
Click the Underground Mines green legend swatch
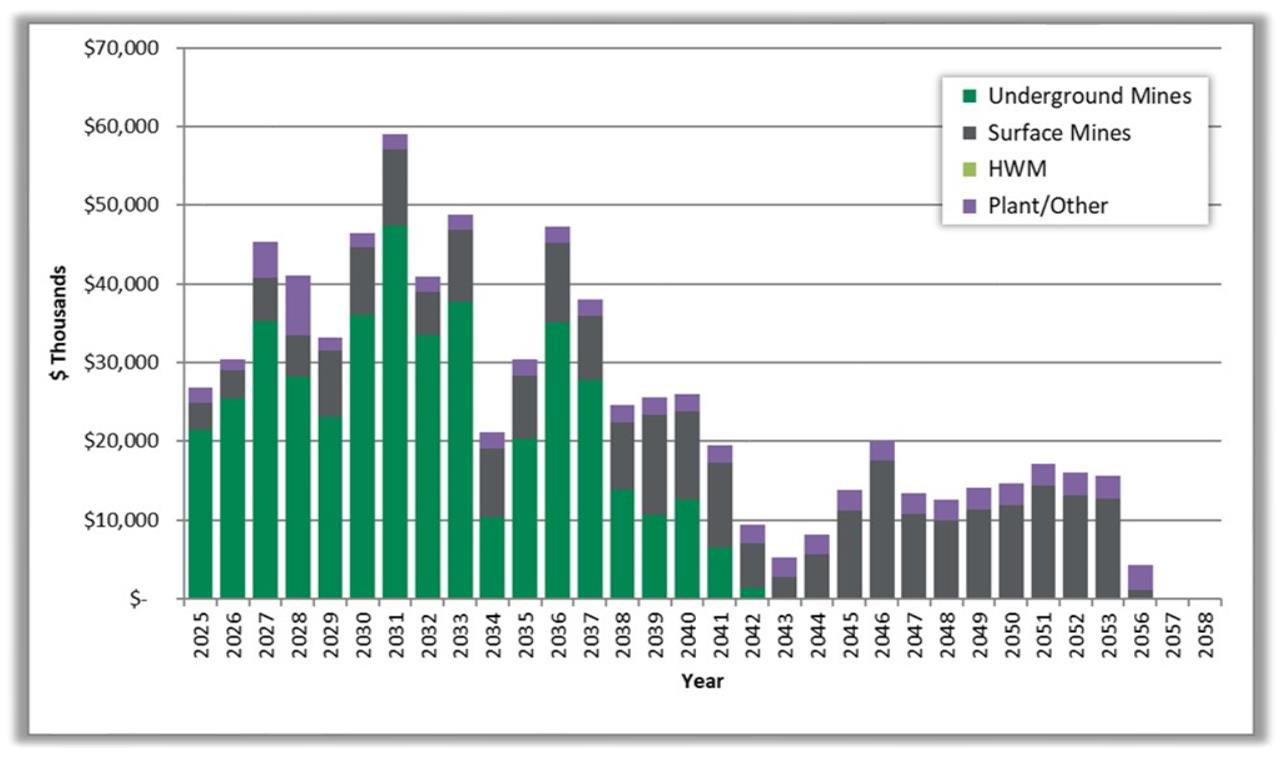point(969,97)
